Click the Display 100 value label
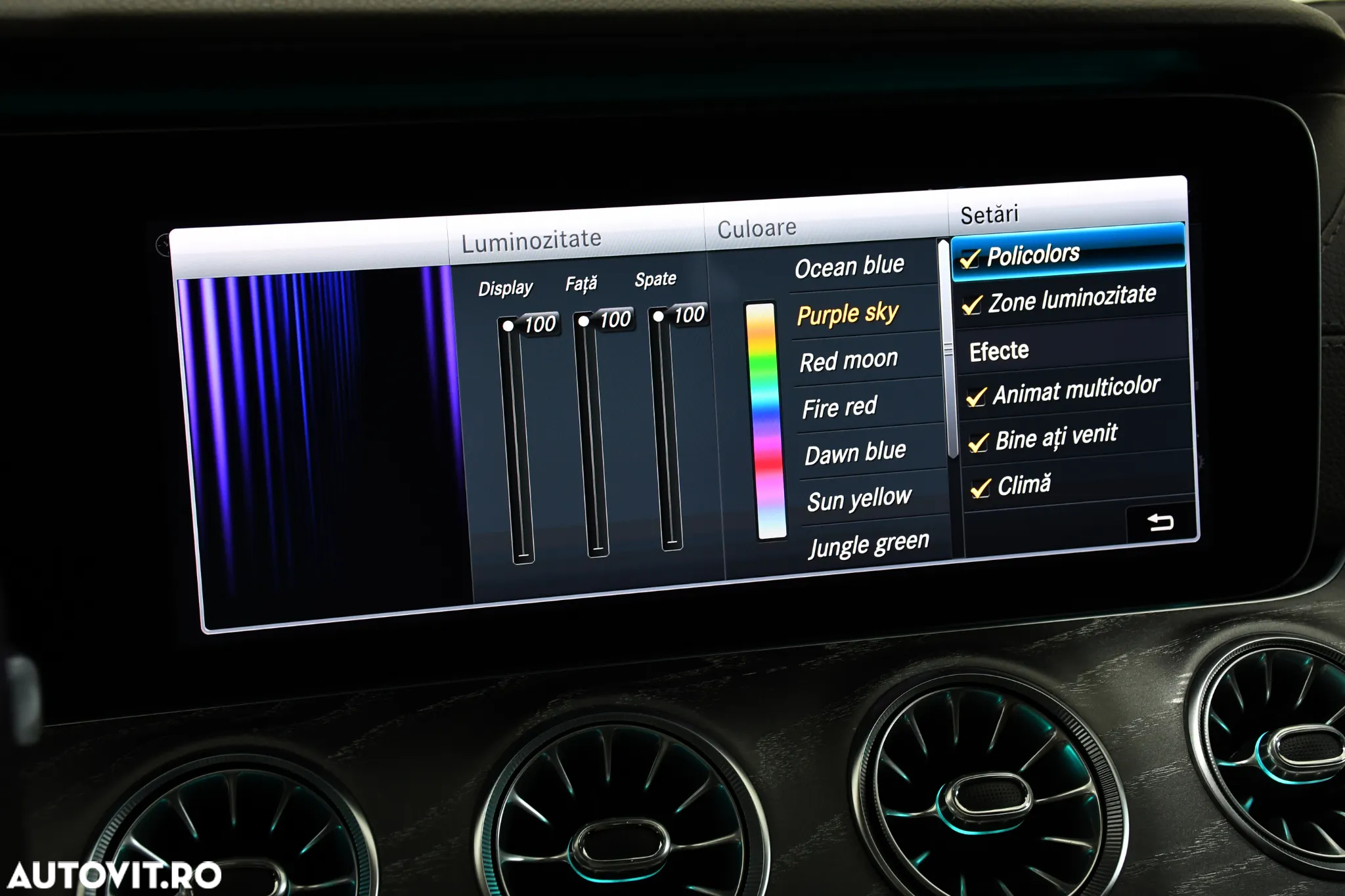The image size is (1345, 896). (x=539, y=324)
